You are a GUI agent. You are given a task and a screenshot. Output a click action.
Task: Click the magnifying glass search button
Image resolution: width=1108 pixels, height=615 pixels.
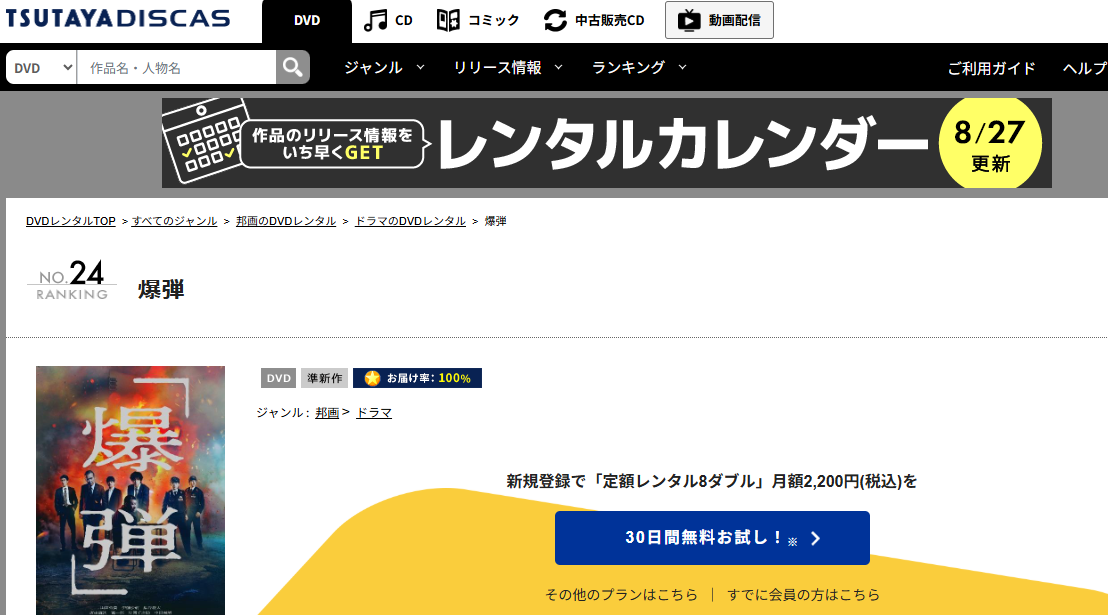point(293,68)
